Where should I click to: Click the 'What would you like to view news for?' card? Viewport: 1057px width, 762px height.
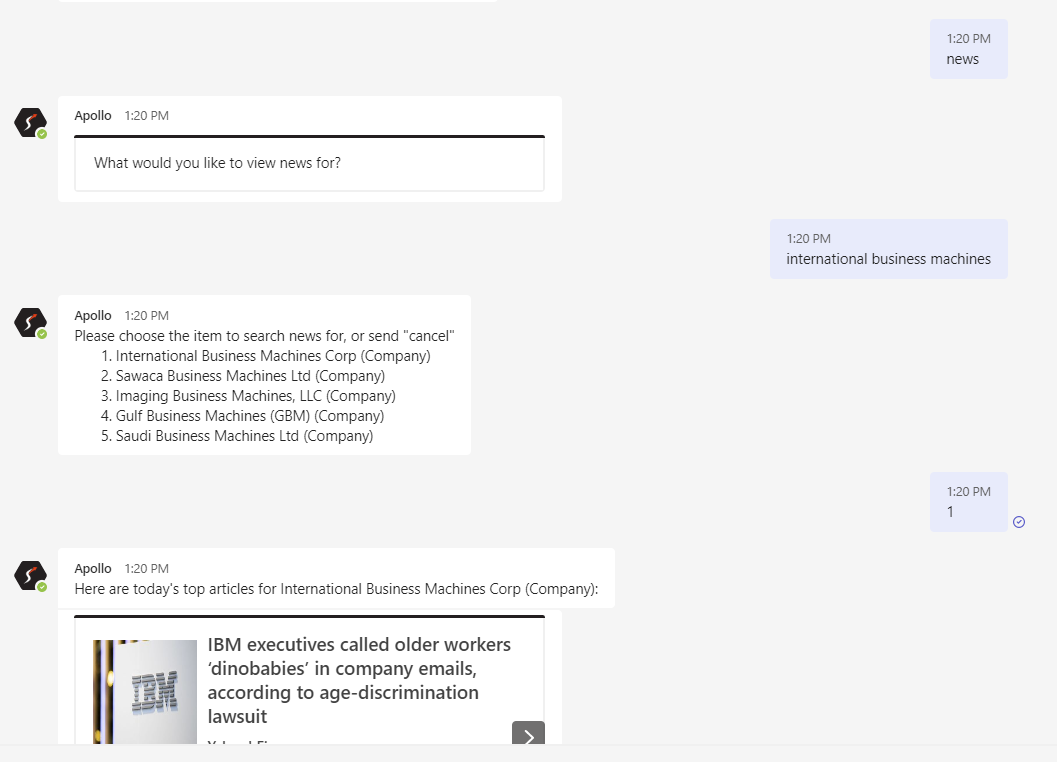[309, 164]
